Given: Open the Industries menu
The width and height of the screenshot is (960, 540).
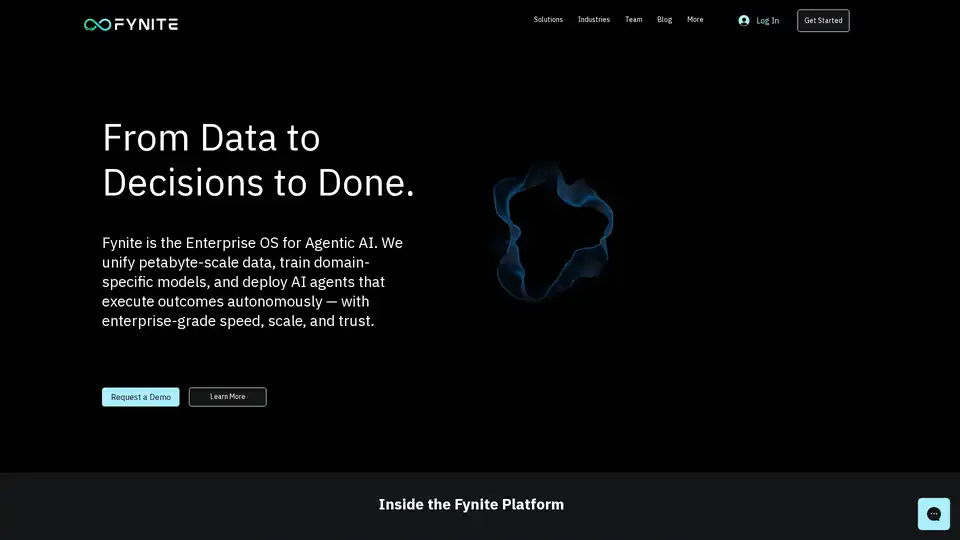Looking at the screenshot, I should [593, 20].
